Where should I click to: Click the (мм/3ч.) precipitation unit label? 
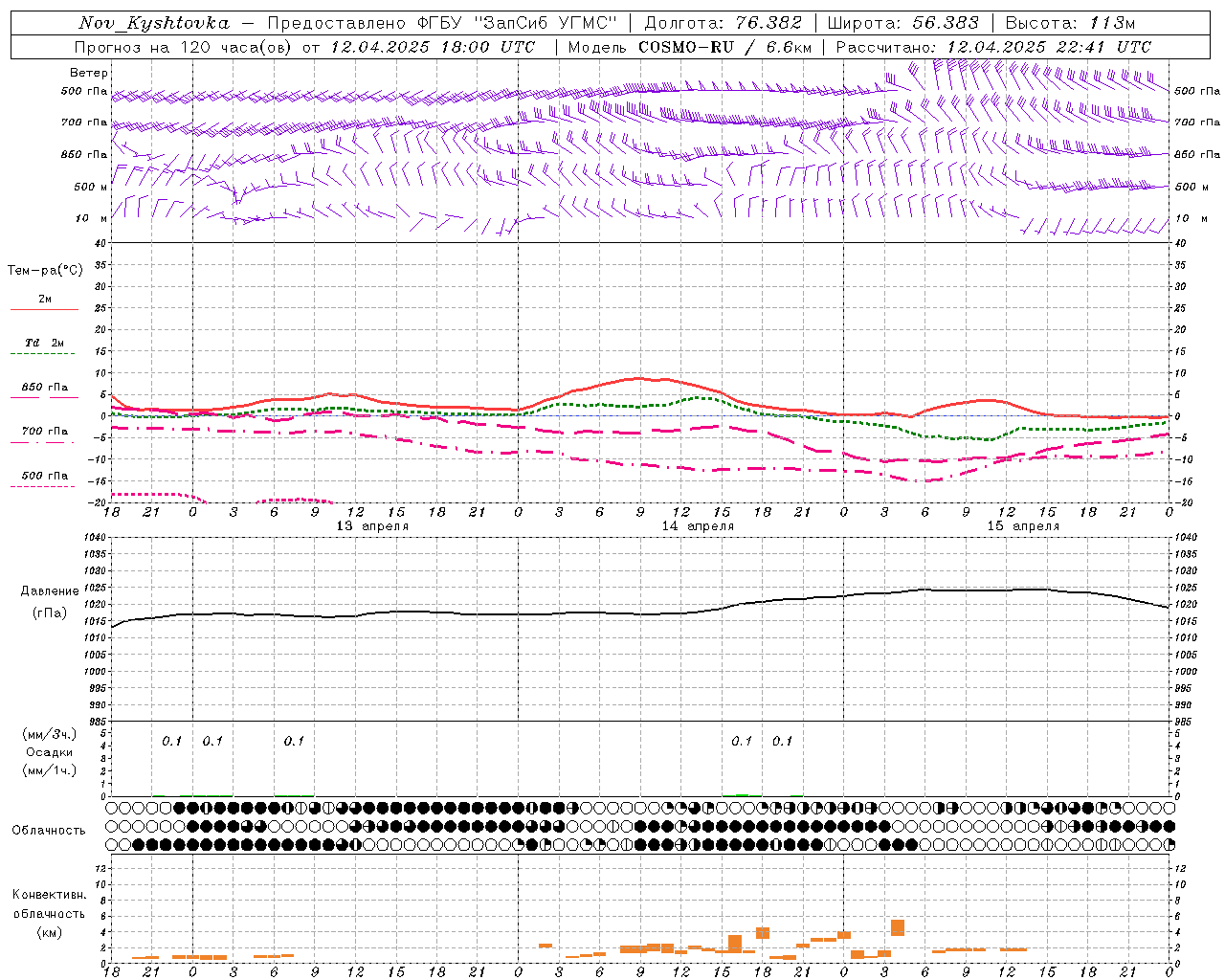point(50,734)
